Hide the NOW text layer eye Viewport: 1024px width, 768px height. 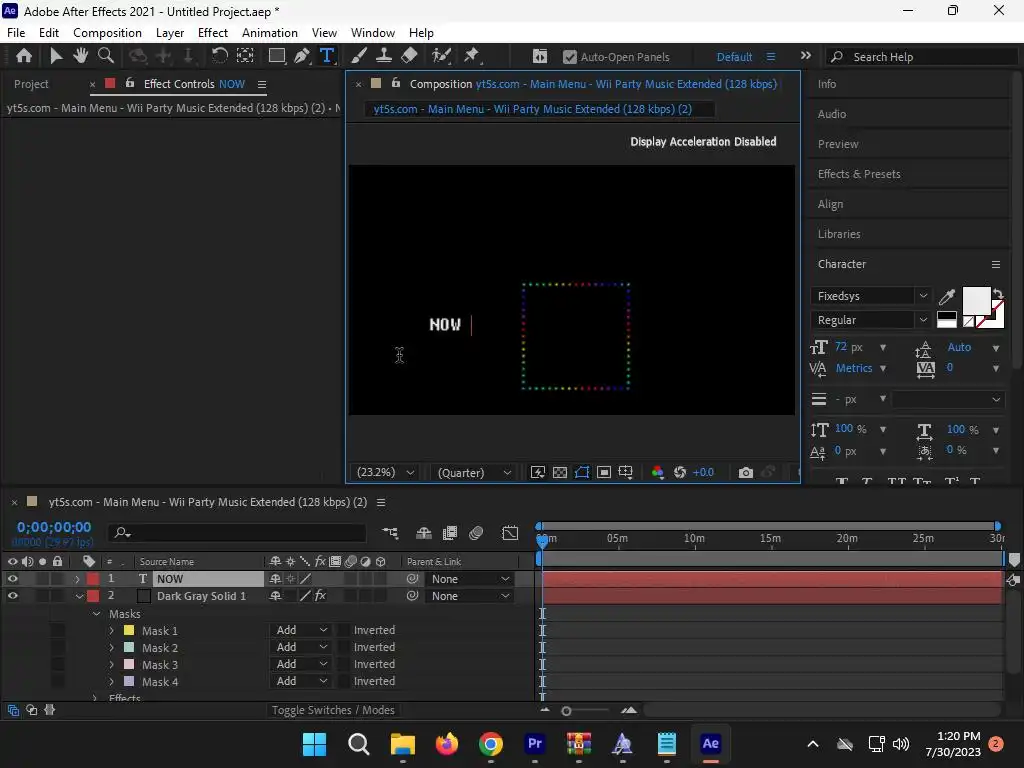tap(12, 579)
